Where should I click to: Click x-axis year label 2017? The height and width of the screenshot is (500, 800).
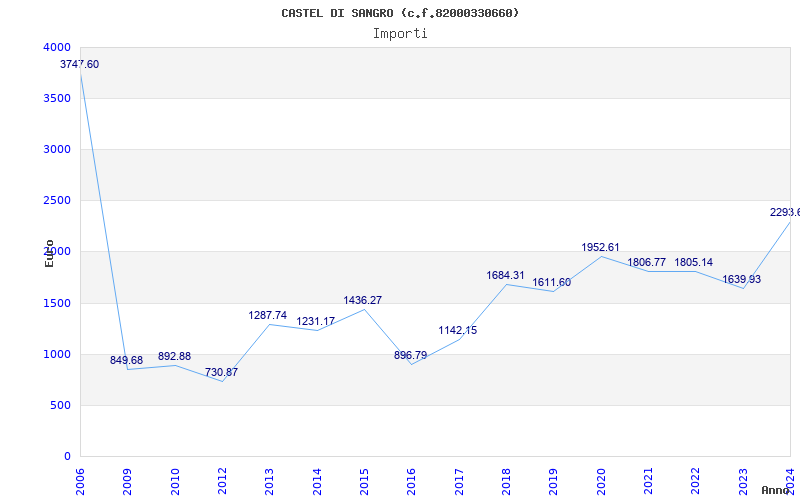pos(459,482)
